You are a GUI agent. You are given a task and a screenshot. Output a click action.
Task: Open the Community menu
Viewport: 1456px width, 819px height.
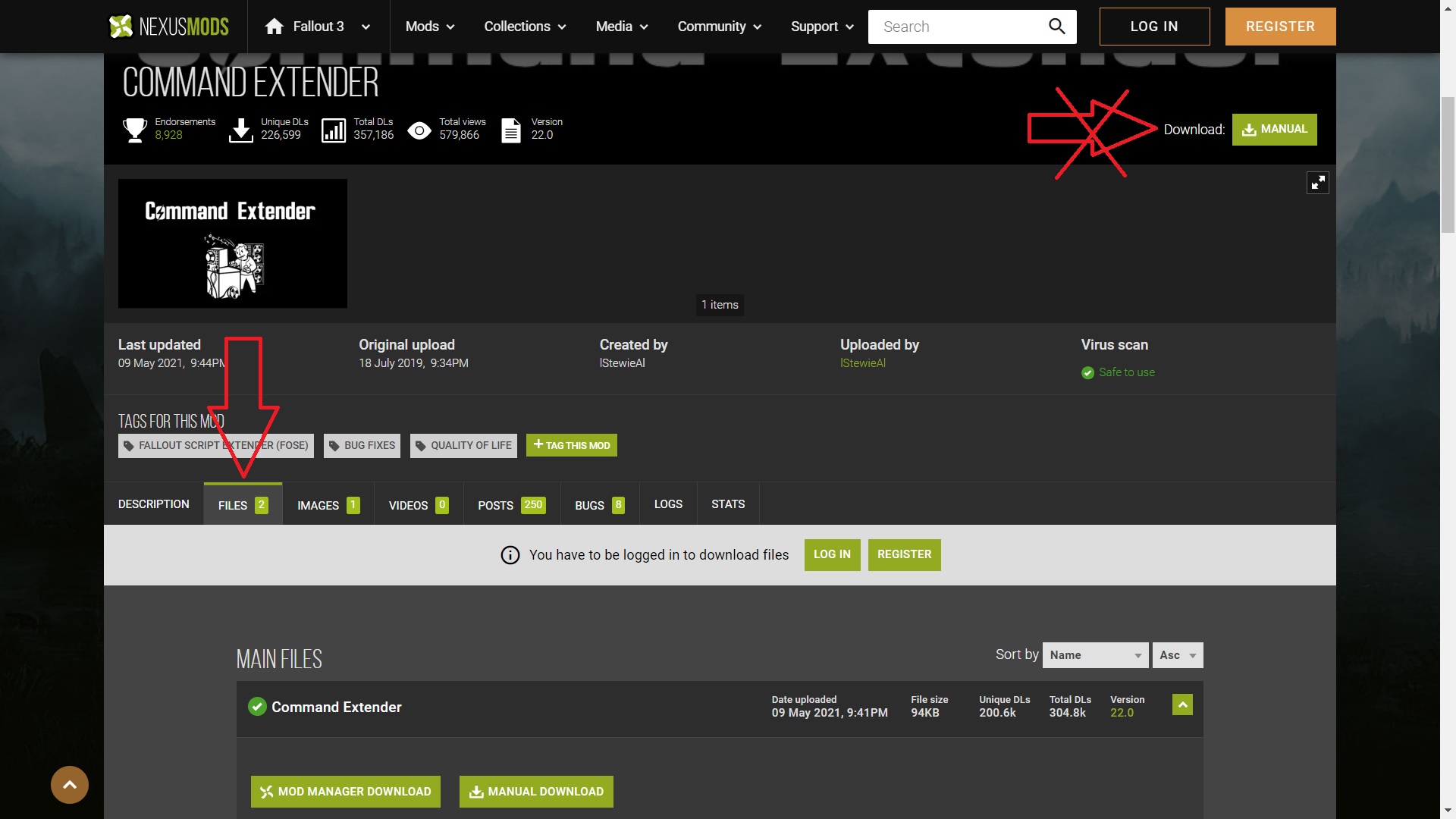[719, 27]
